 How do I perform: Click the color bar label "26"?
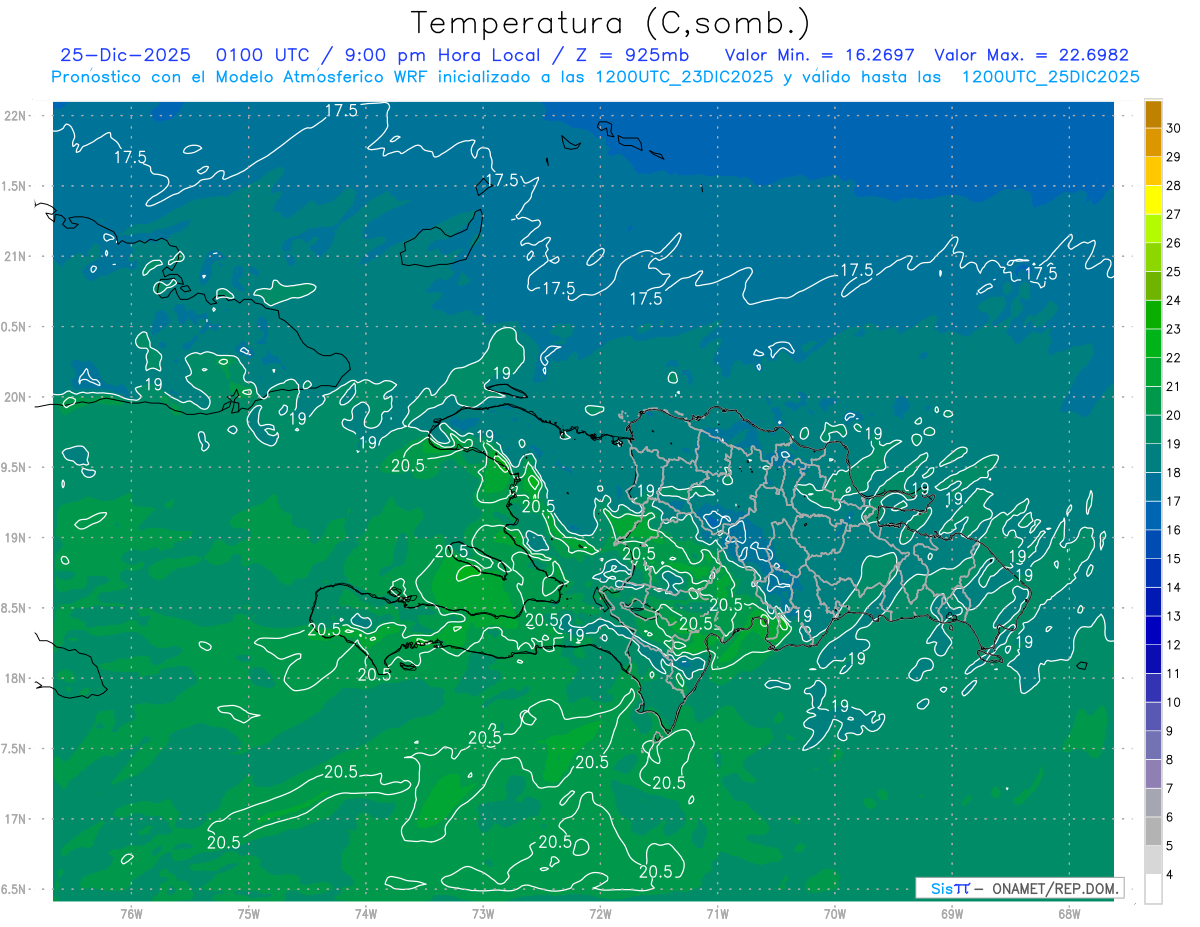click(1173, 243)
